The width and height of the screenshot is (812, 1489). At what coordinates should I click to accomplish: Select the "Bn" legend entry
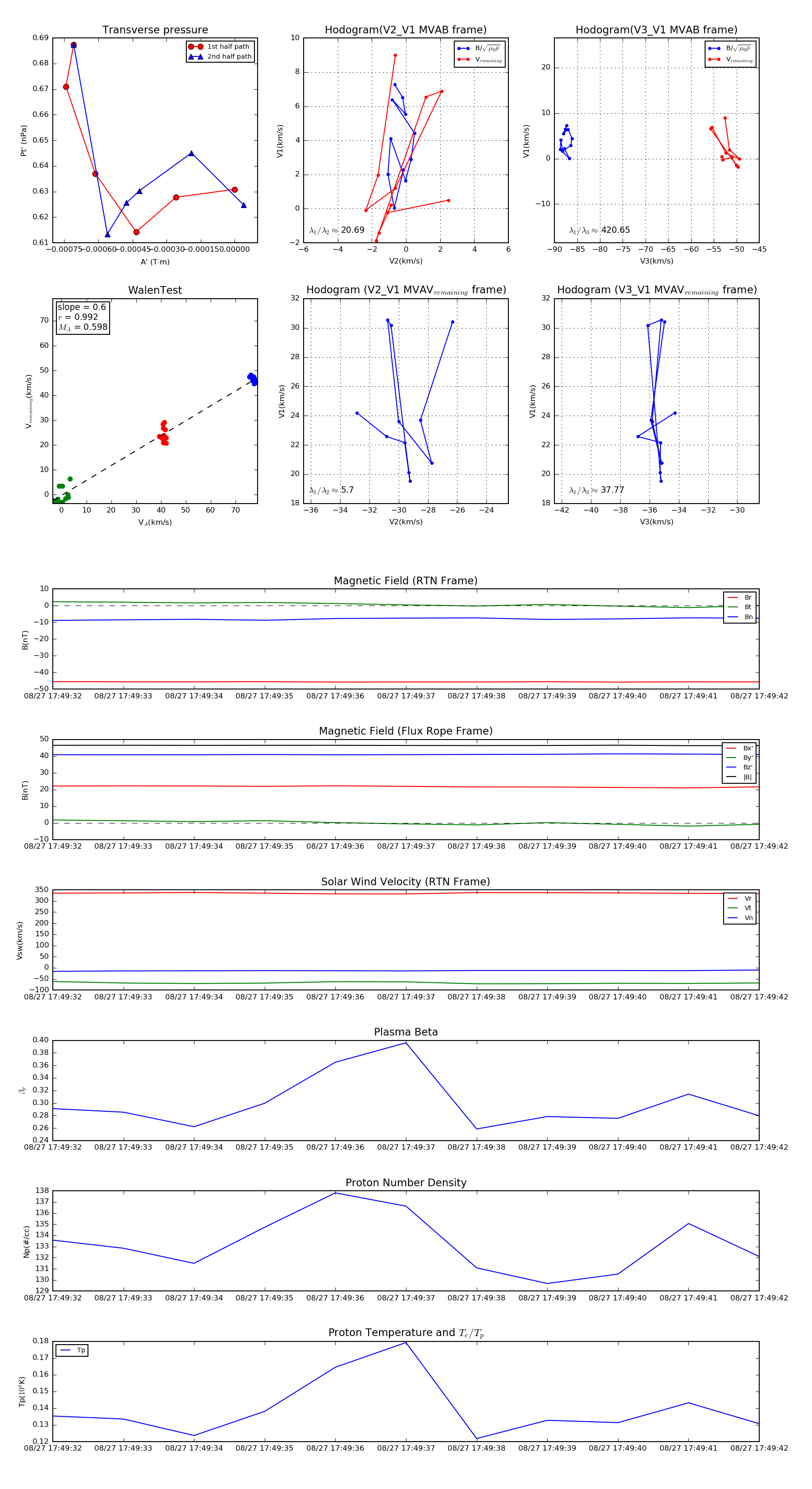click(740, 617)
